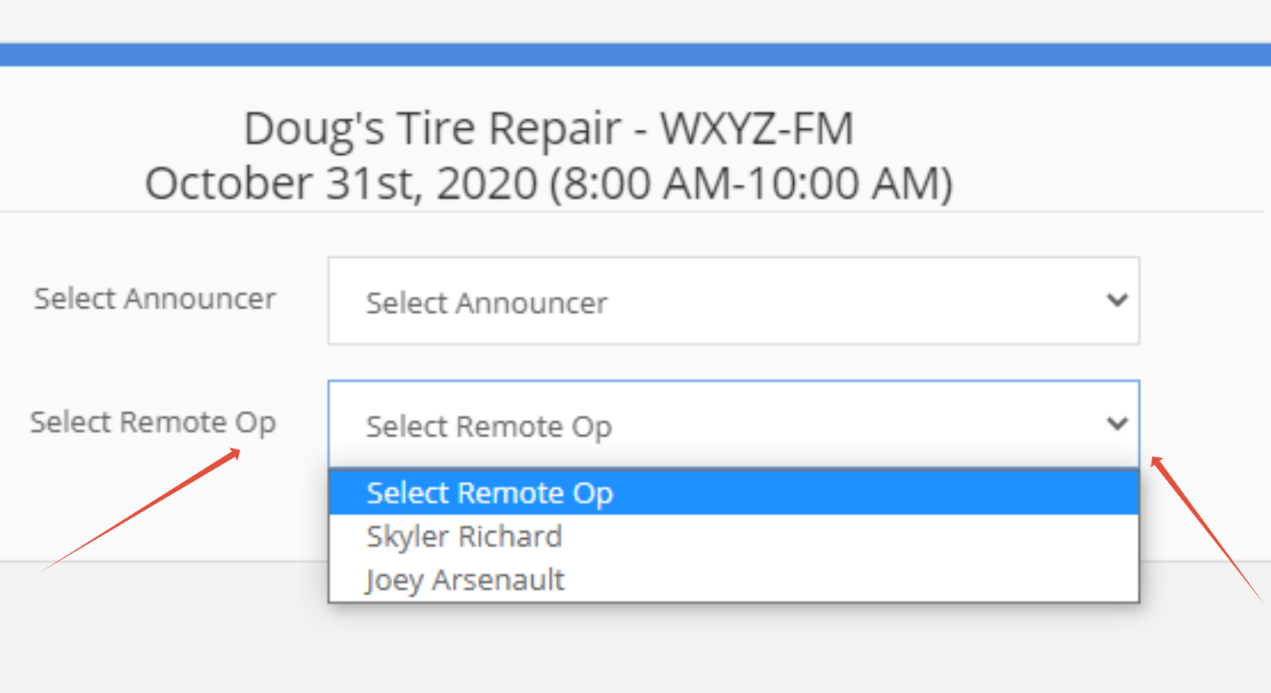
Task: Pick Joey Arsenault as remote op
Action: click(x=465, y=580)
